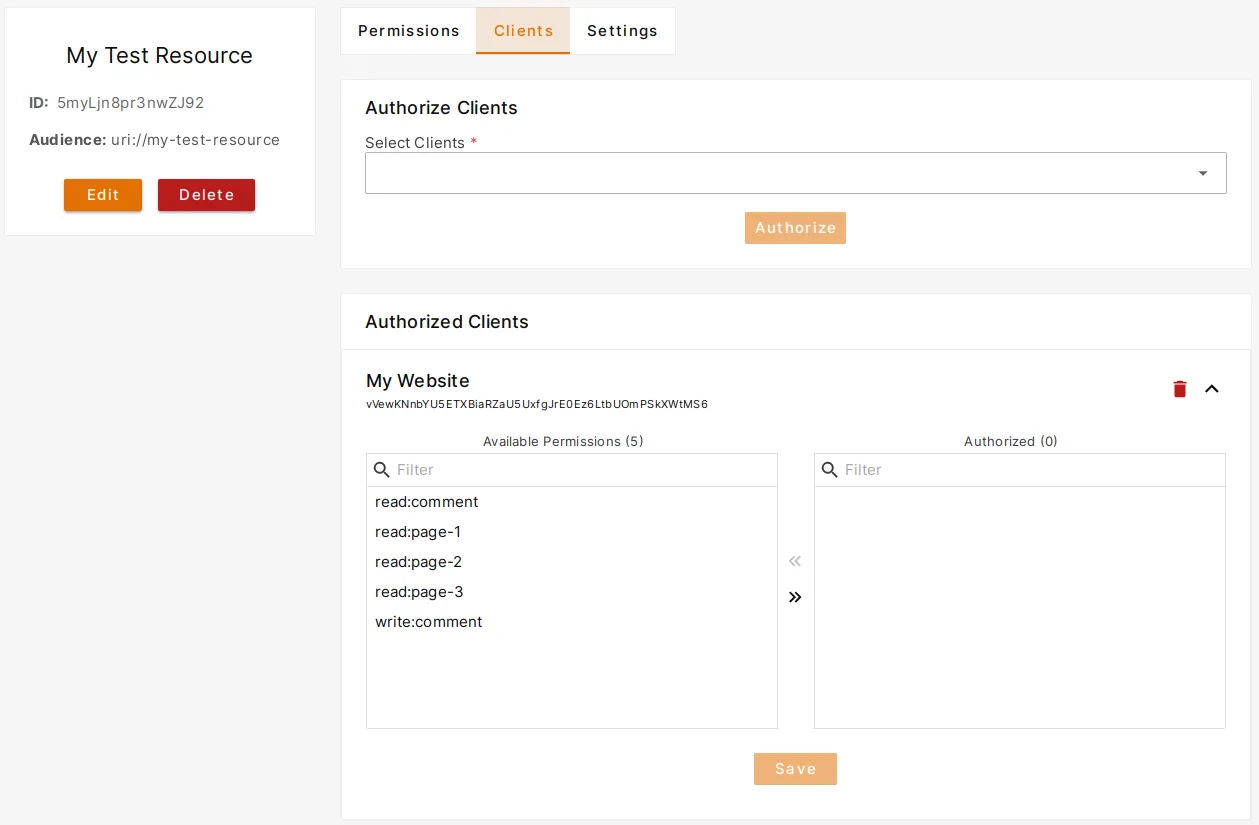Collapse the My Website client panel

click(1212, 389)
